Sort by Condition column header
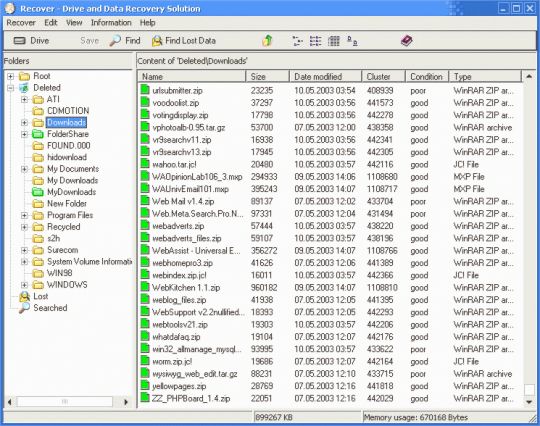This screenshot has width=540, height=426. [x=427, y=76]
